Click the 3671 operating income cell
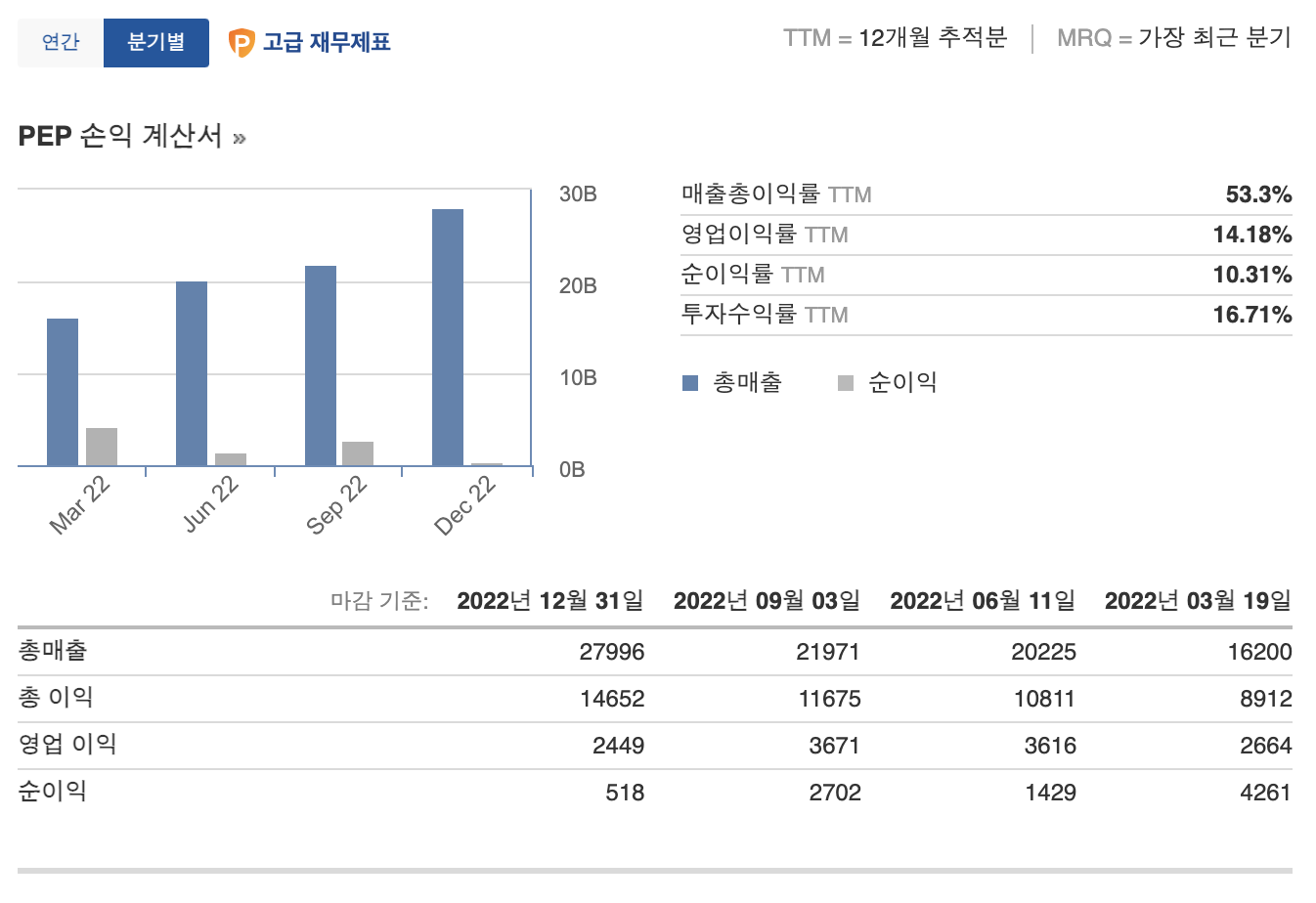1316x903 pixels. pos(835,746)
